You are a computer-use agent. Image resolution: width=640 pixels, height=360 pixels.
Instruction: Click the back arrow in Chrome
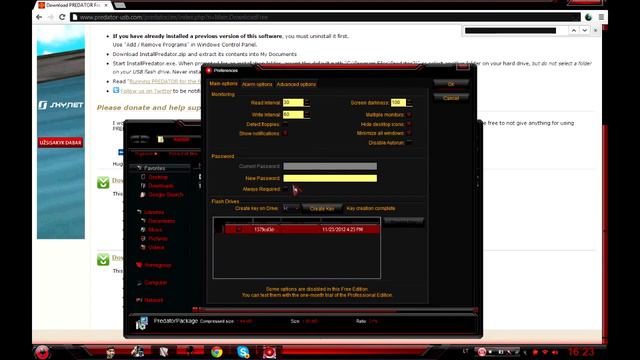39,17
